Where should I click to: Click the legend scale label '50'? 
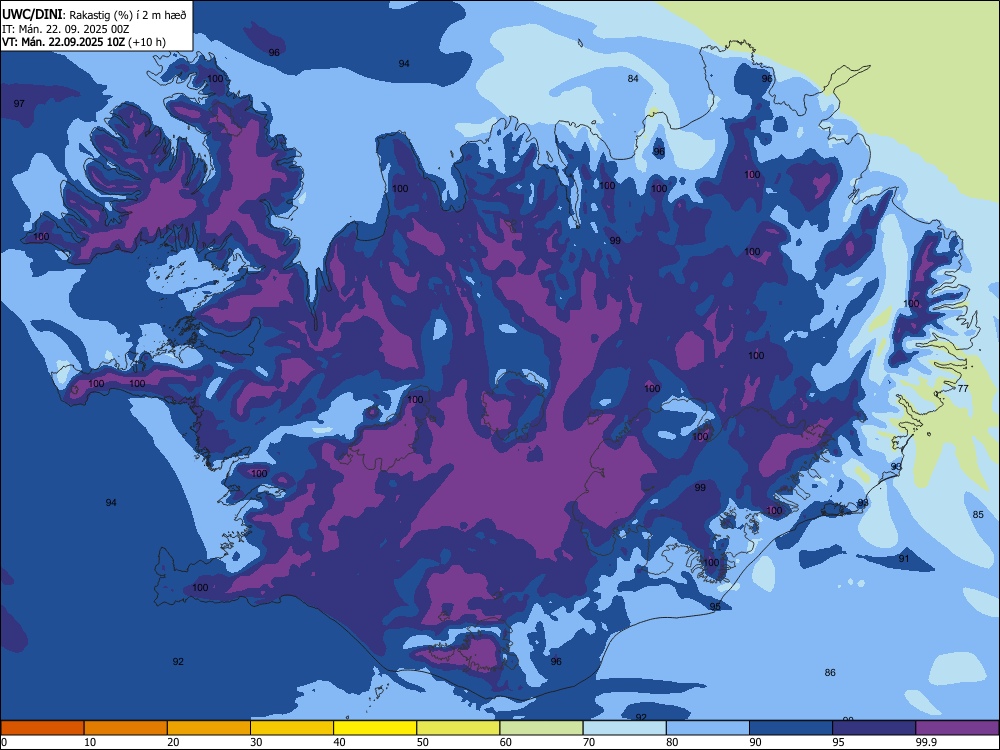423,742
